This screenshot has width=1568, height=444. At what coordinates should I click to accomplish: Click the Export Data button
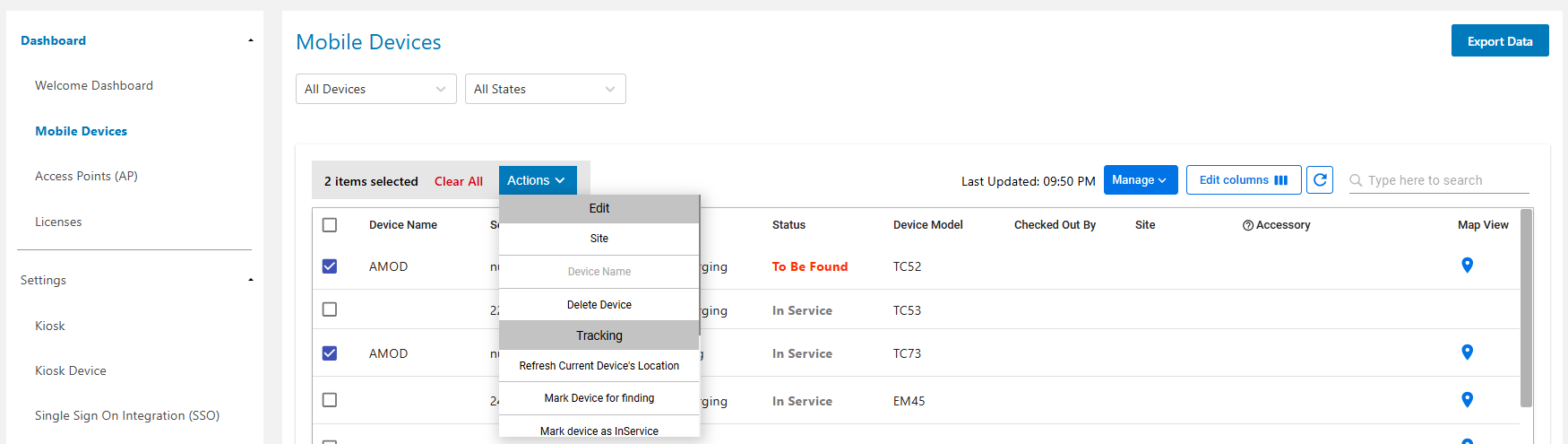point(1499,41)
